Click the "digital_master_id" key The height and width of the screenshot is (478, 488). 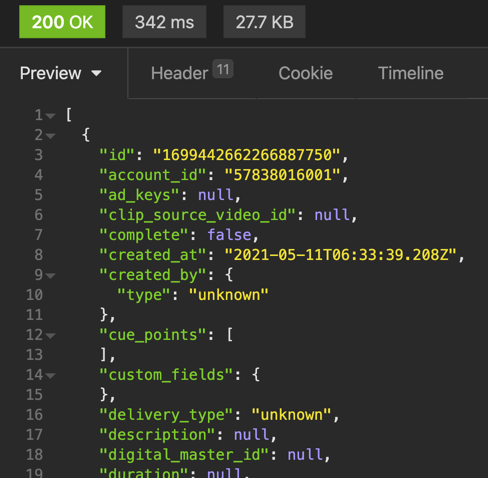tap(184, 455)
